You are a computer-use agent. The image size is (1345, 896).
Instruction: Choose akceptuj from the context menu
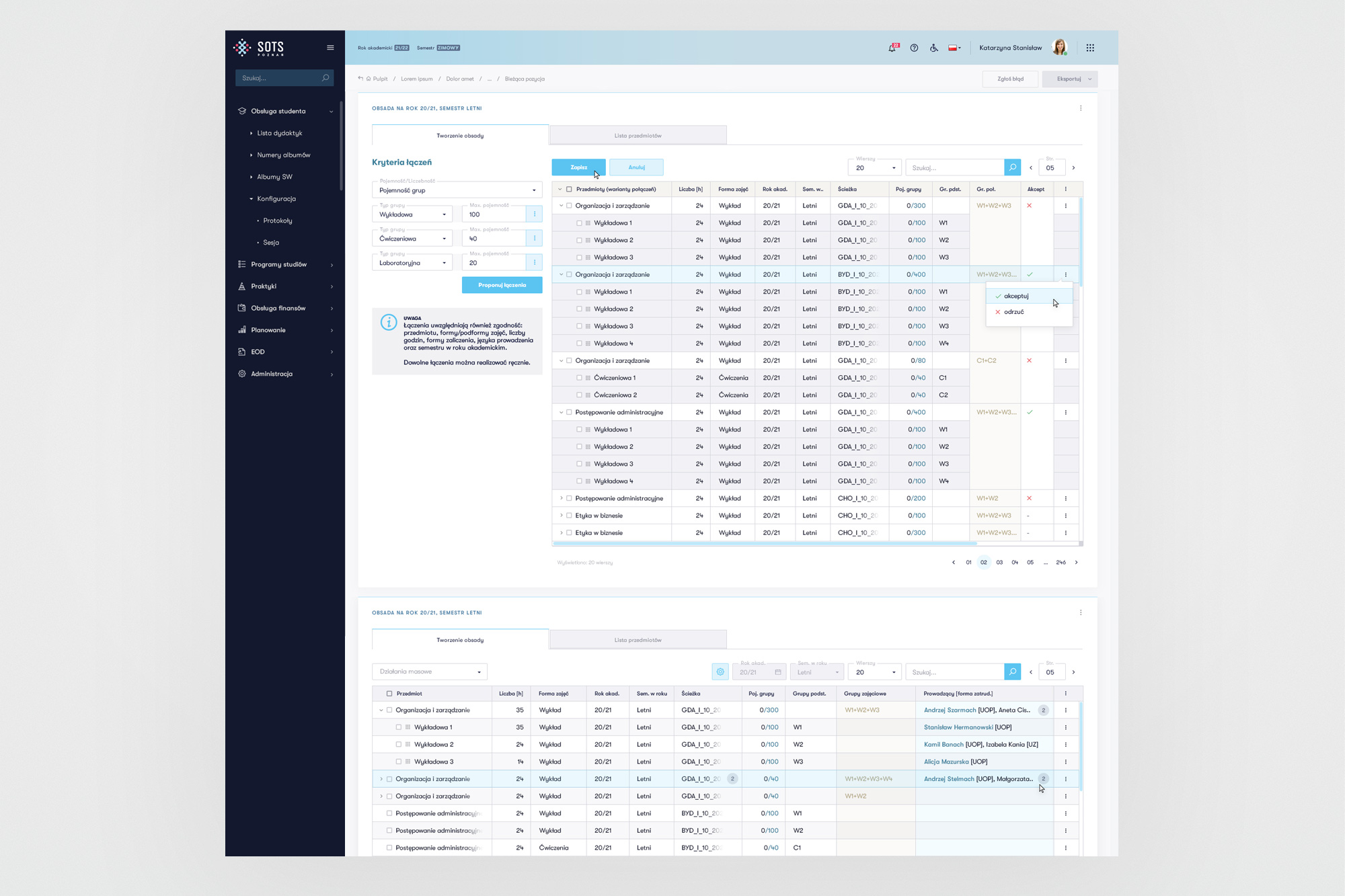[x=1016, y=296]
